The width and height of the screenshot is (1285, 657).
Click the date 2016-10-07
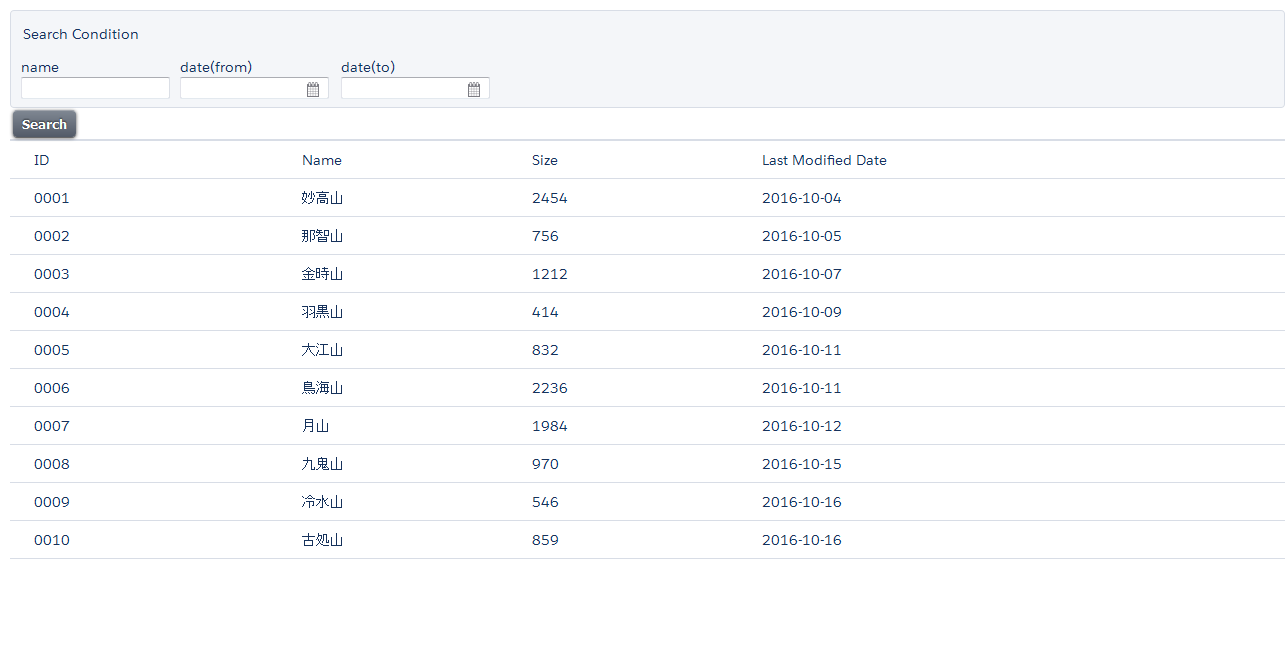[802, 274]
